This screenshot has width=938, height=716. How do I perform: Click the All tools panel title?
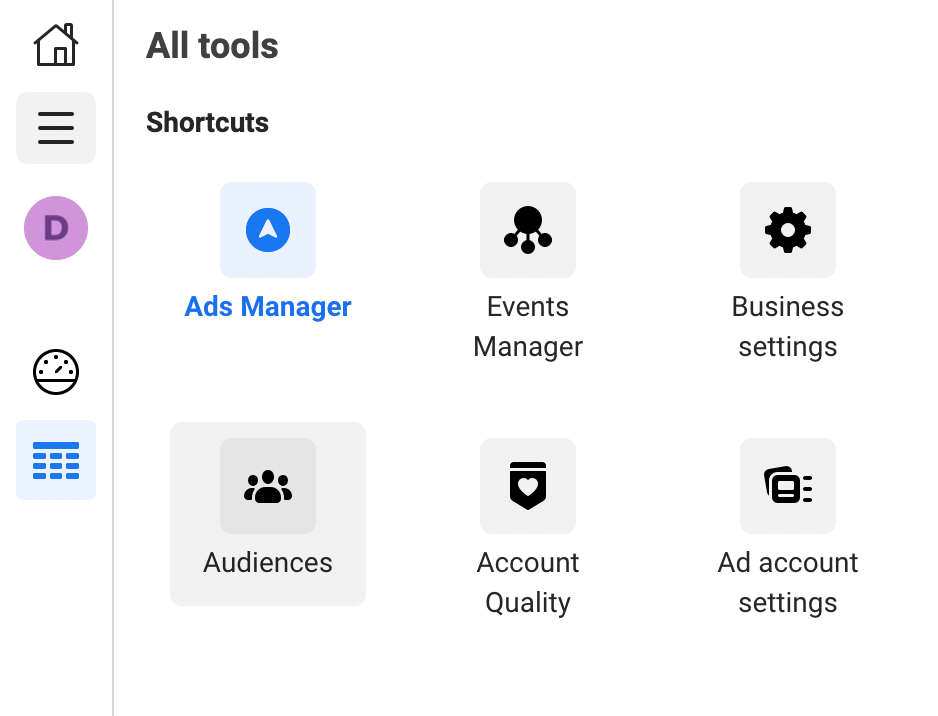[x=212, y=45]
